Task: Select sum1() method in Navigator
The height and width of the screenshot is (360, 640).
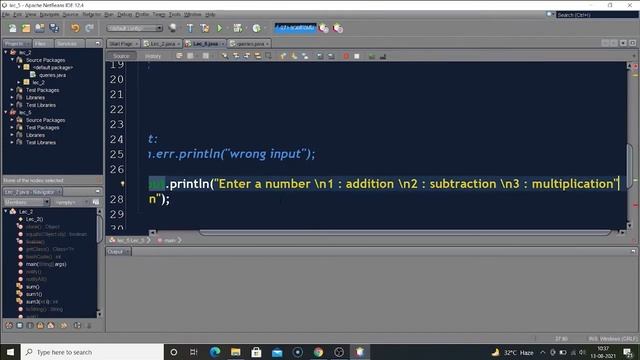Action: (x=34, y=294)
